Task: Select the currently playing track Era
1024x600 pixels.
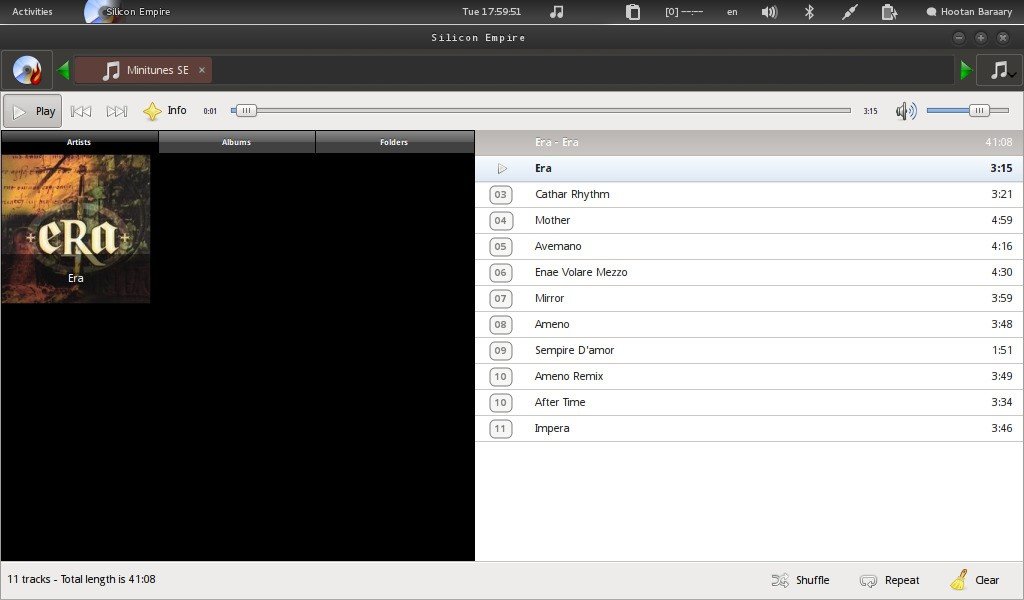Action: pyautogui.click(x=749, y=168)
